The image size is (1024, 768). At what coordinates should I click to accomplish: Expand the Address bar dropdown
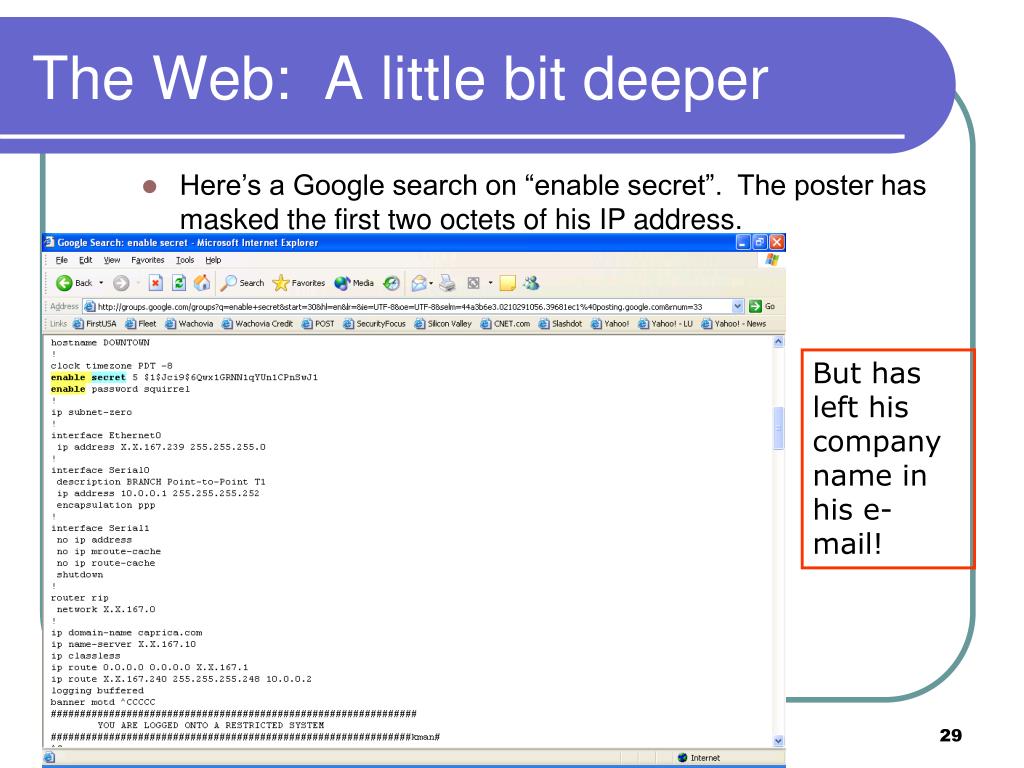click(x=738, y=306)
